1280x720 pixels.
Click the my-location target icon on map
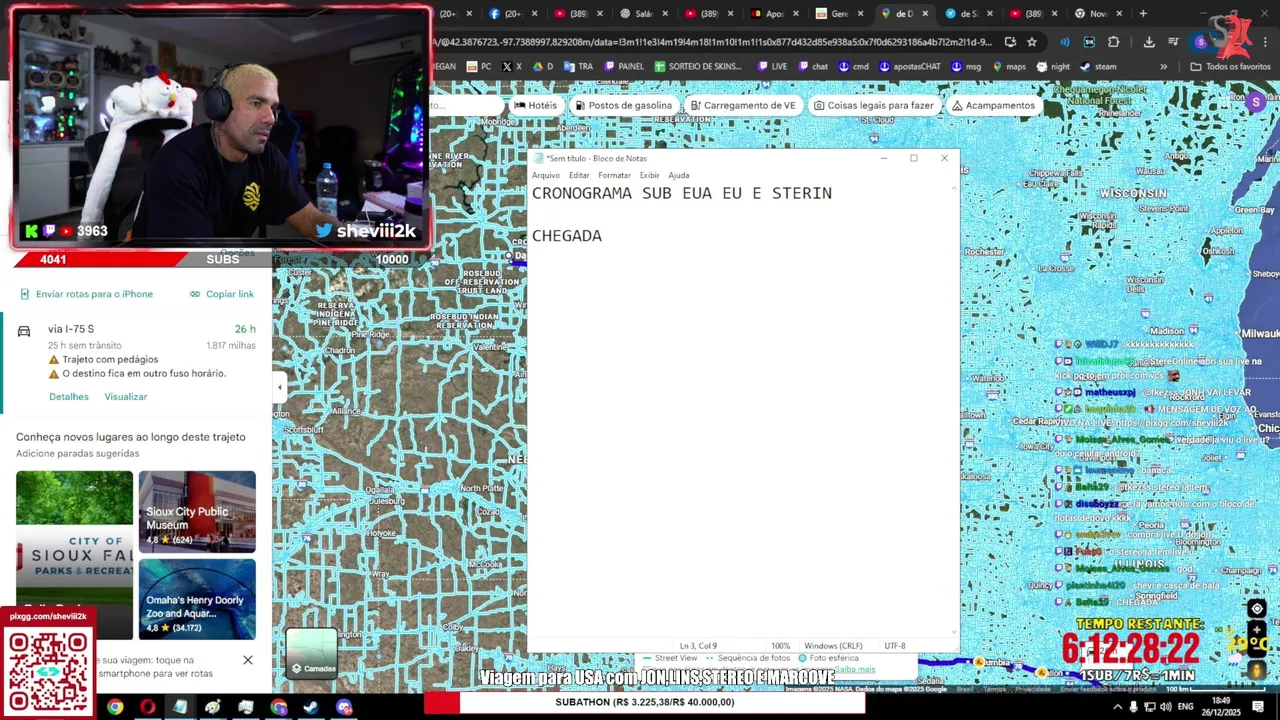(1257, 609)
